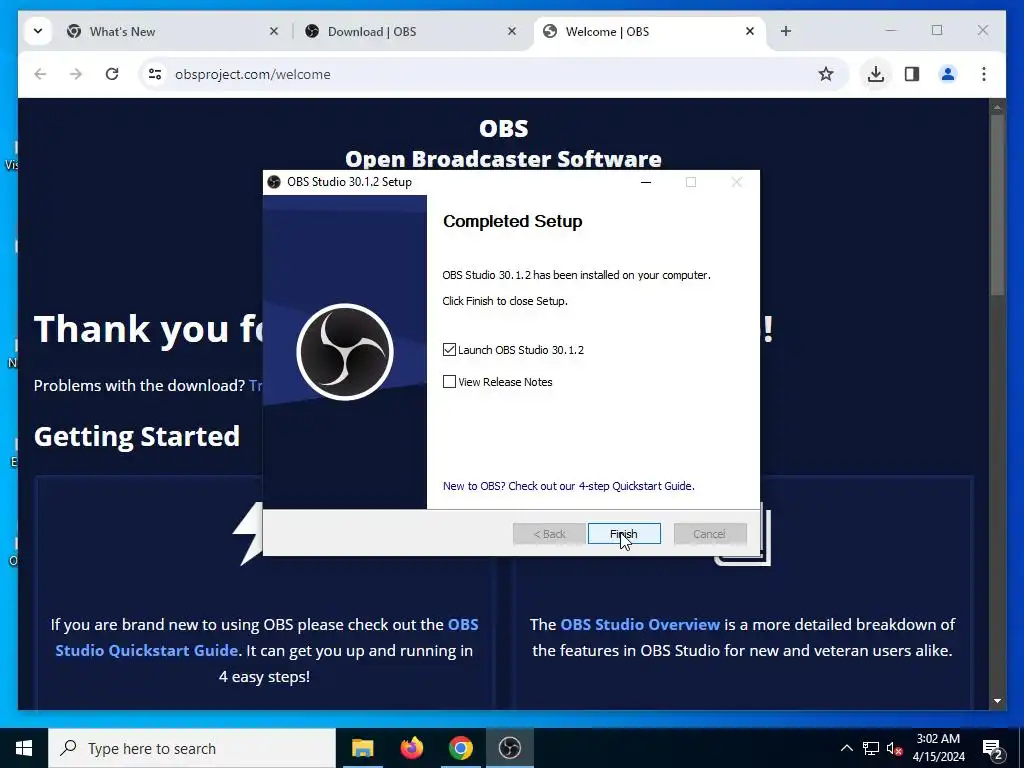This screenshot has height=768, width=1024.
Task: Uncheck Launch OBS Studio 30.1.2 checkbox
Action: (449, 350)
